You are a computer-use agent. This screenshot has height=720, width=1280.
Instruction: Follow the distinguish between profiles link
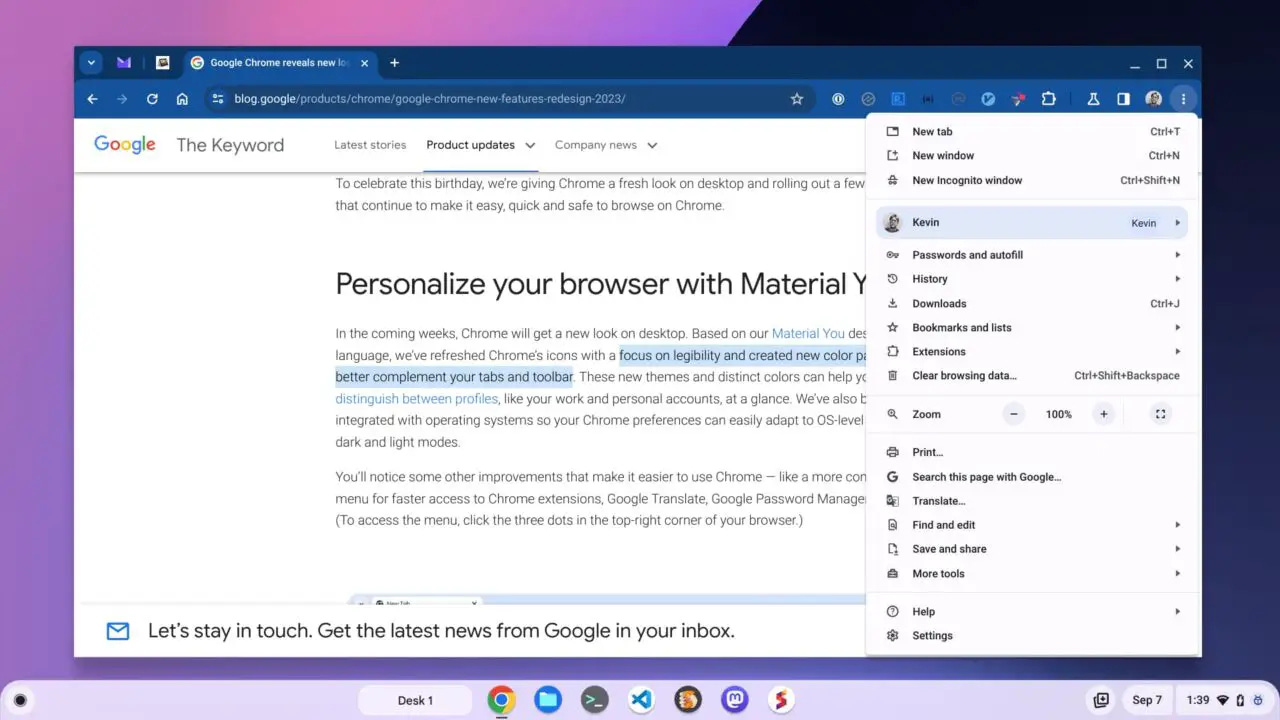coord(416,399)
